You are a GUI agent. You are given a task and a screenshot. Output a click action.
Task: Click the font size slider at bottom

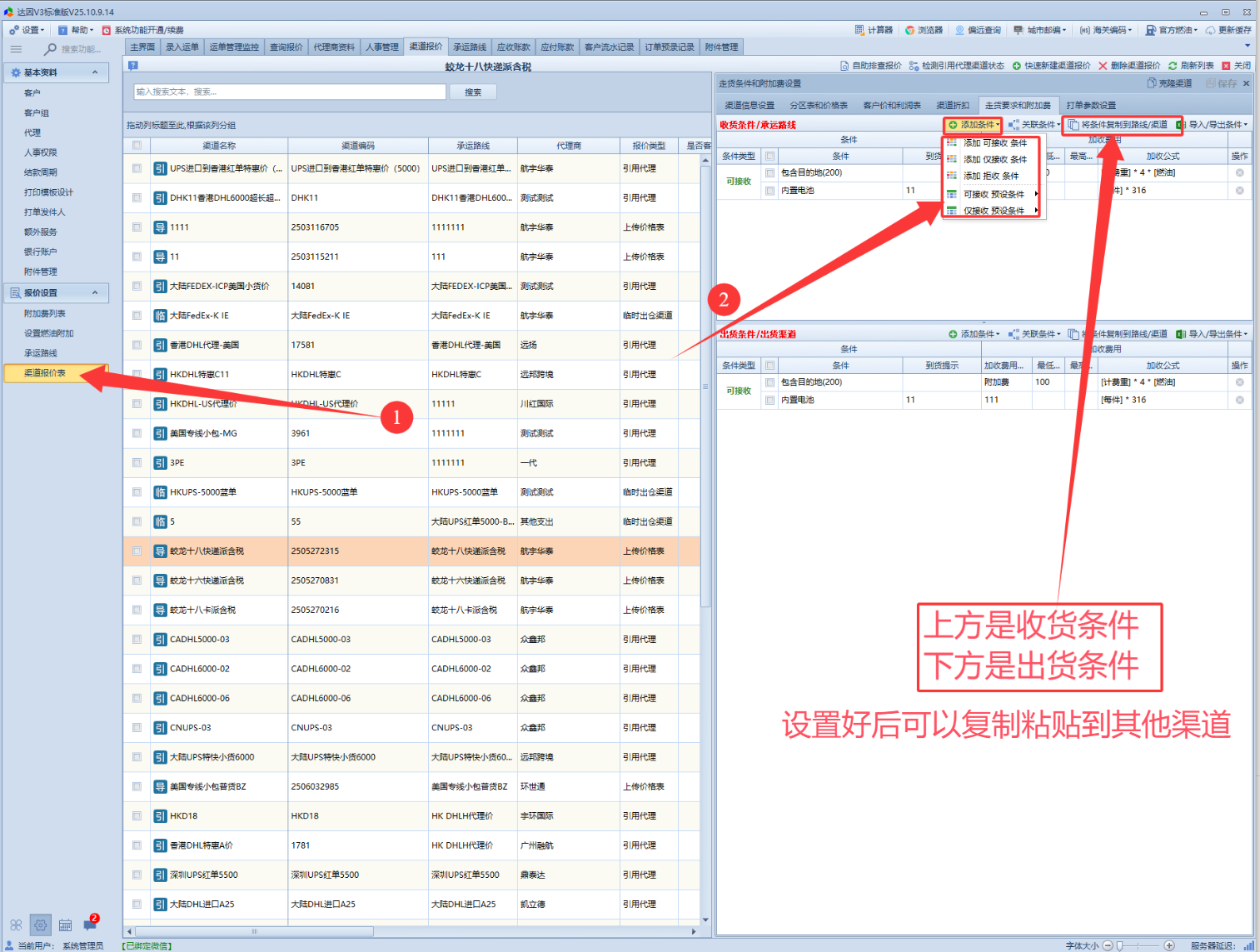[x=1138, y=945]
